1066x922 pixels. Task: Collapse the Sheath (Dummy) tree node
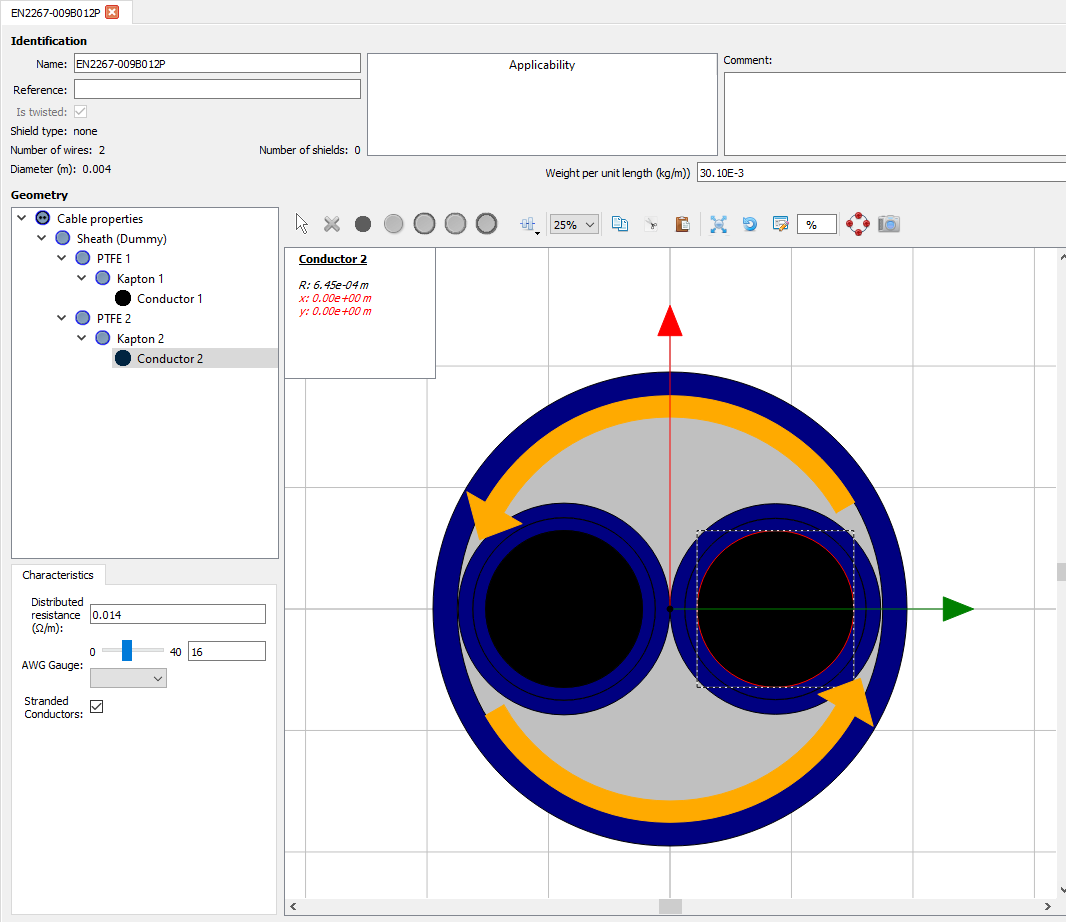[42, 239]
